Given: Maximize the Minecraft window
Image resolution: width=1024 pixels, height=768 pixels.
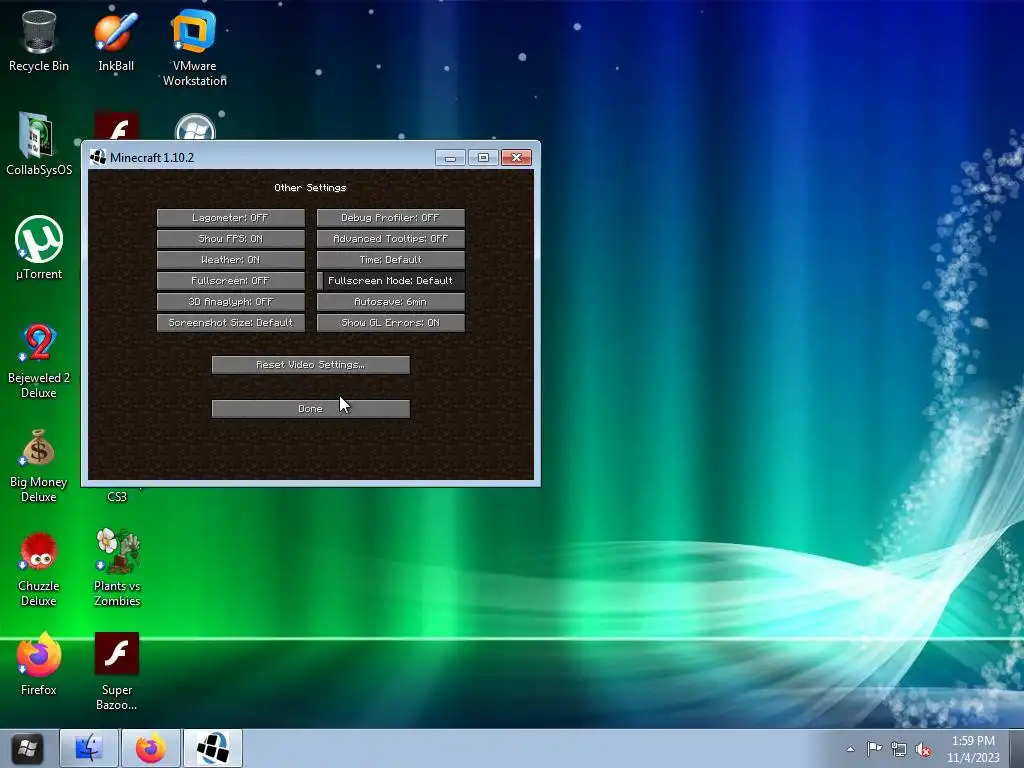Looking at the screenshot, I should click(x=483, y=157).
